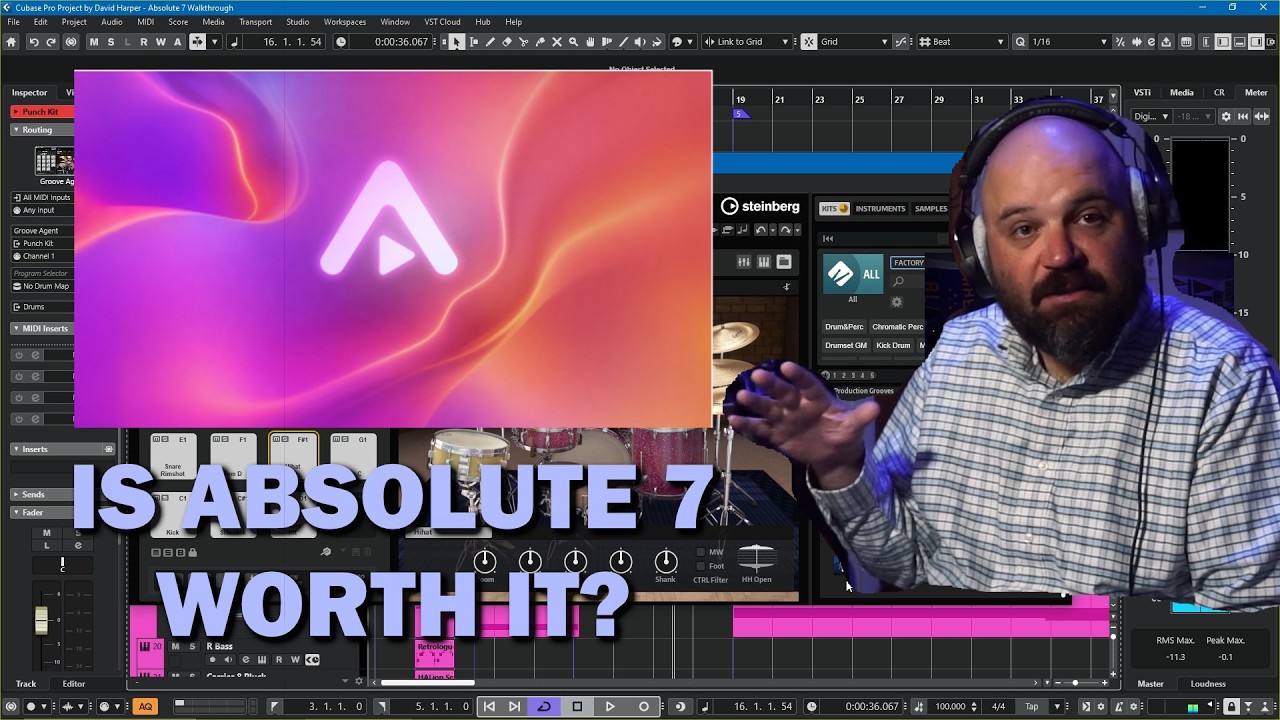Click the Kick Drum filter button
The image size is (1280, 720).
tap(893, 346)
